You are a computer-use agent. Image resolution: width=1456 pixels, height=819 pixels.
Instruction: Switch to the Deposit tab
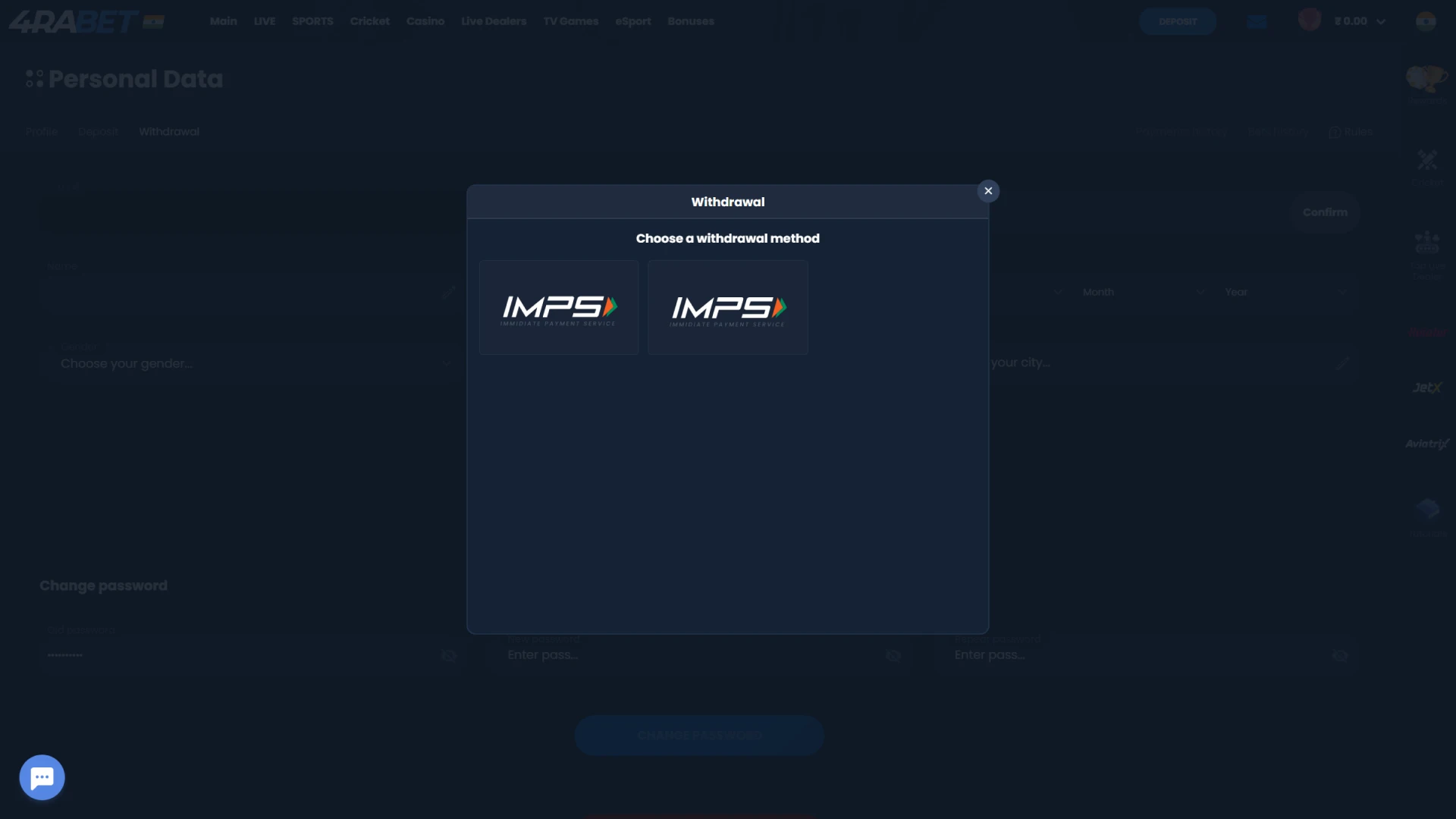point(98,131)
